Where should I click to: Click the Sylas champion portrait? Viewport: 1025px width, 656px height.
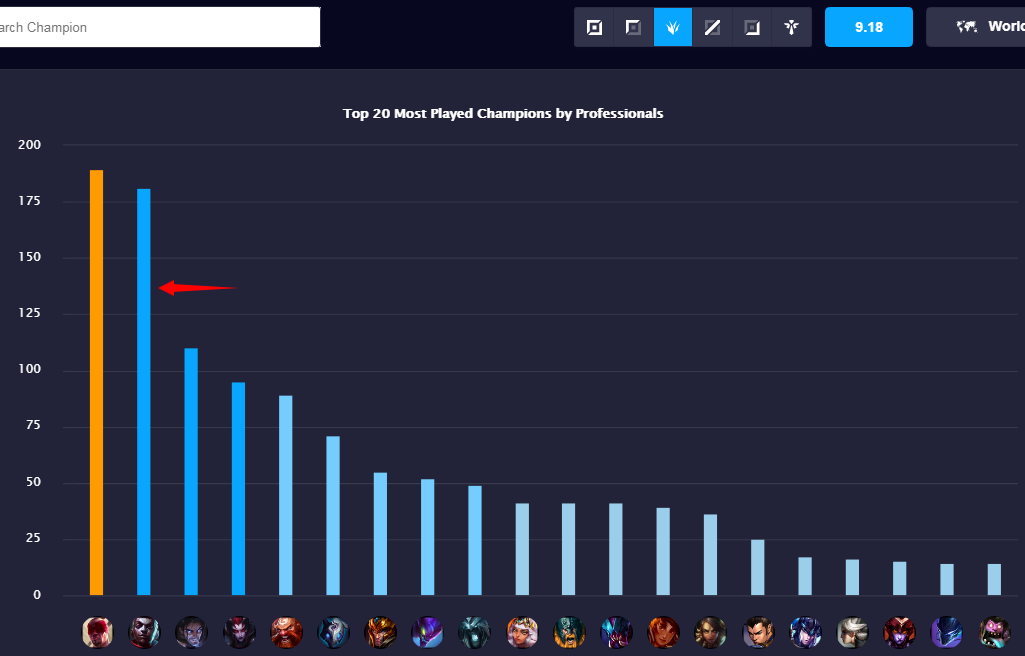pos(192,632)
